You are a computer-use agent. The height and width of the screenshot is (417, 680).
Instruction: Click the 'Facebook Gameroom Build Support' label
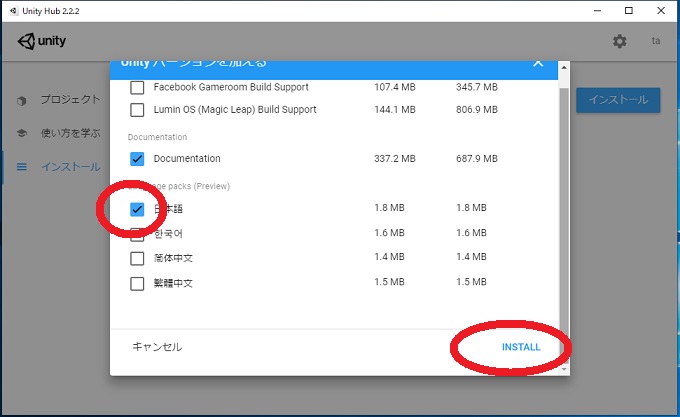(x=231, y=87)
